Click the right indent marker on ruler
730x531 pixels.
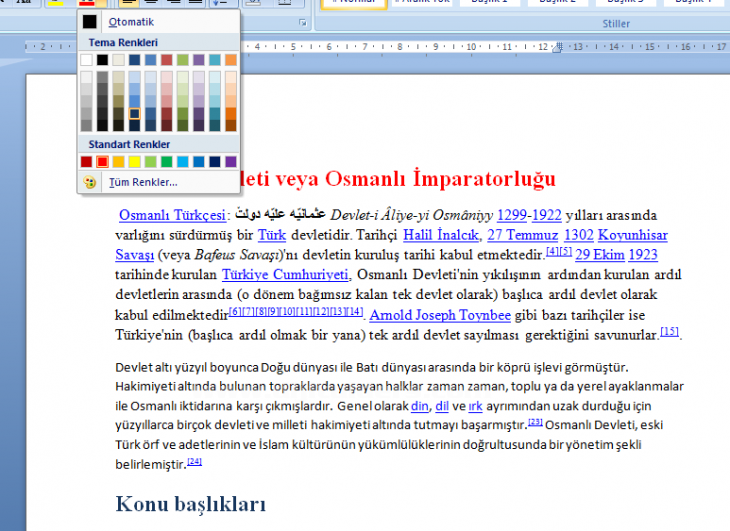pos(558,47)
